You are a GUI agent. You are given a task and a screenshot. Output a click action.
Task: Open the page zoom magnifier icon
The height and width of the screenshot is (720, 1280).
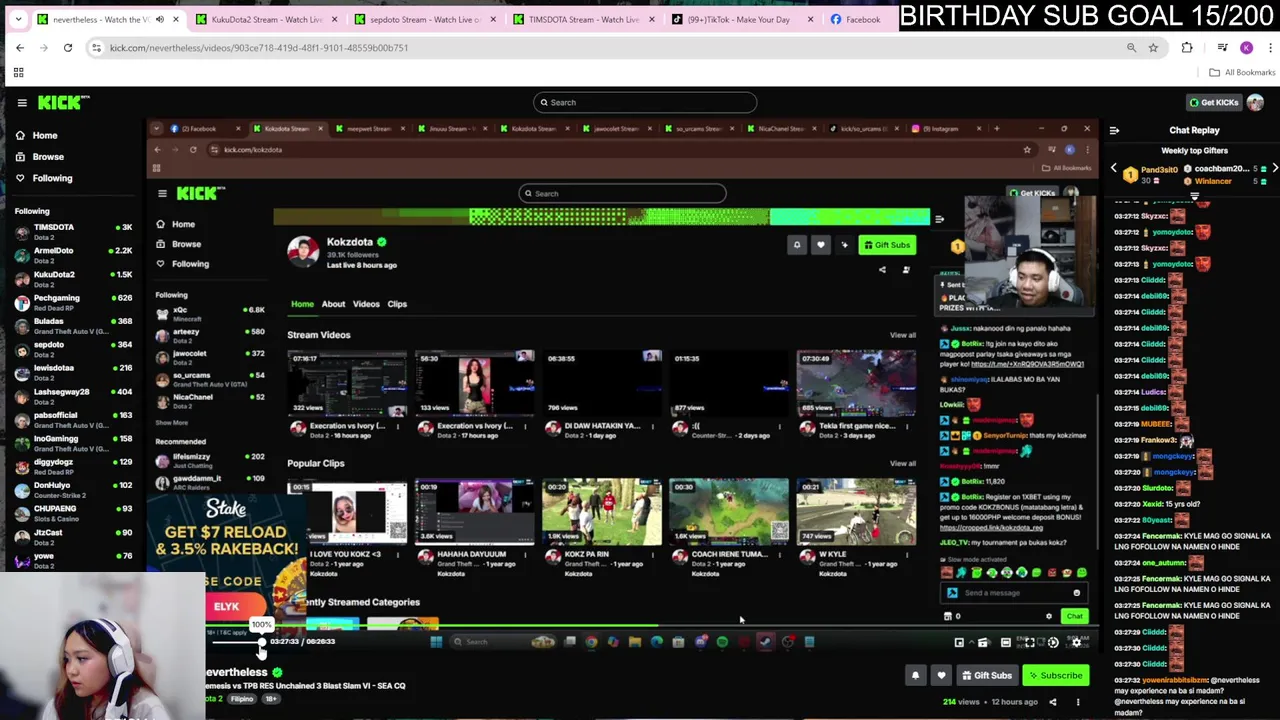tap(1131, 48)
